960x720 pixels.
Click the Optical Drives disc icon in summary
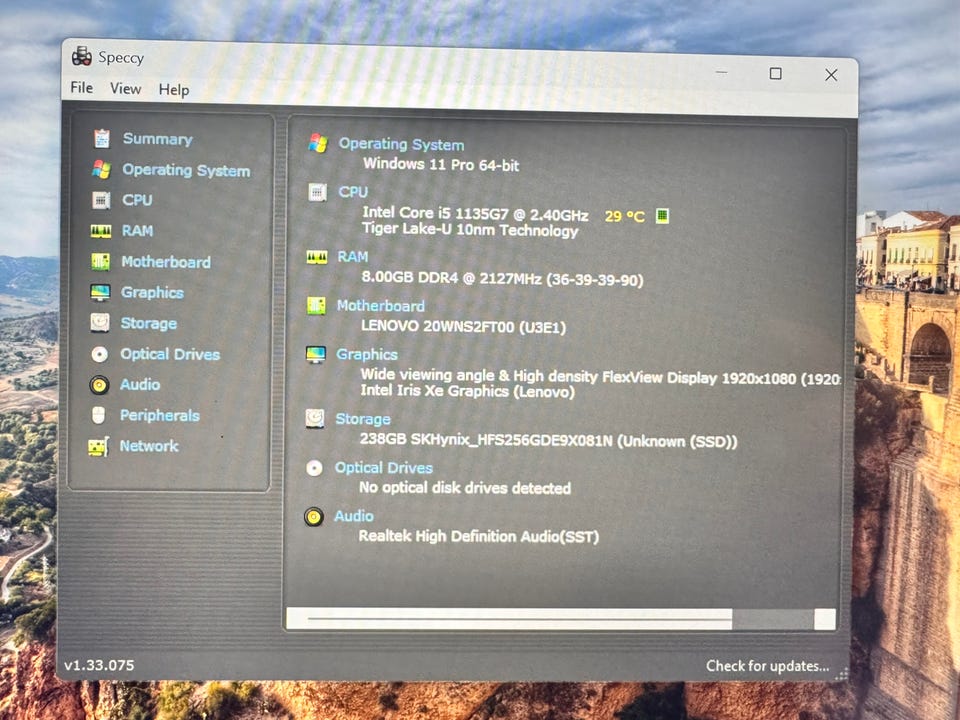314,468
